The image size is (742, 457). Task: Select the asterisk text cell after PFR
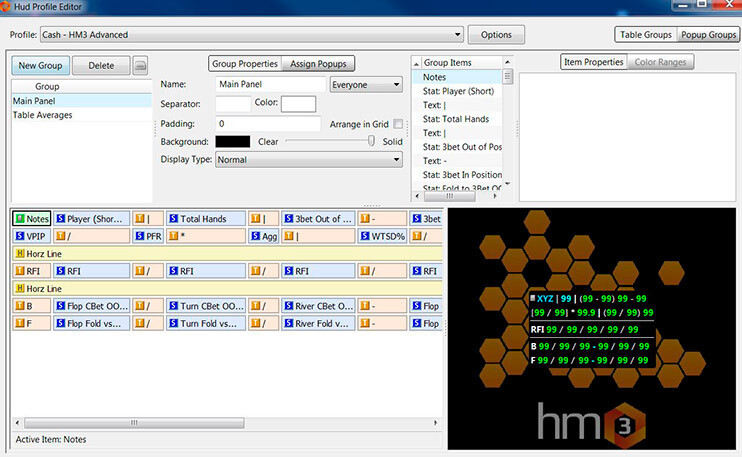tap(206, 236)
